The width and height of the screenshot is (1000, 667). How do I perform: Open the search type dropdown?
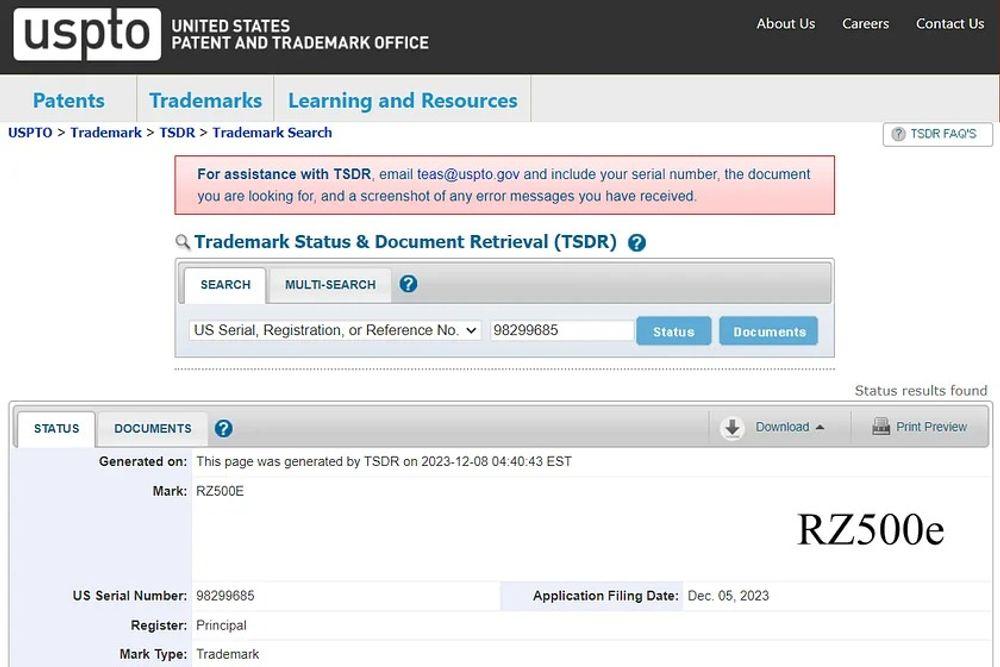[335, 330]
